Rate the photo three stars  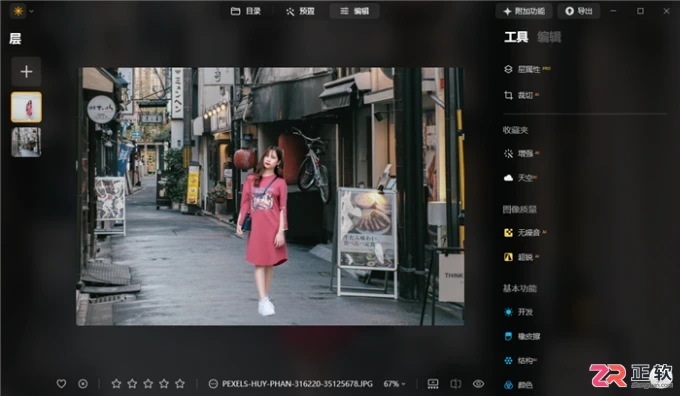tap(148, 384)
